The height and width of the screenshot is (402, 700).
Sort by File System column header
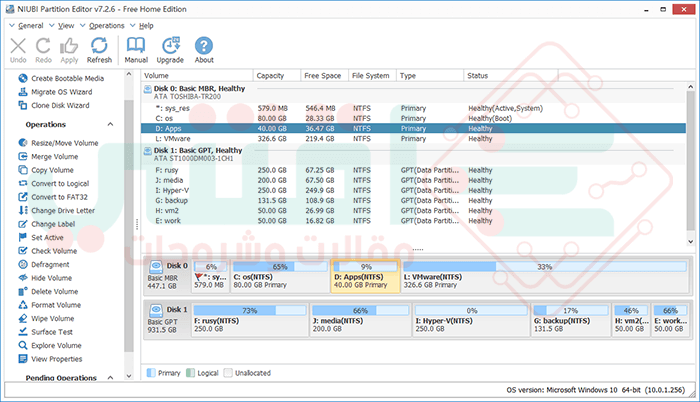(372, 75)
